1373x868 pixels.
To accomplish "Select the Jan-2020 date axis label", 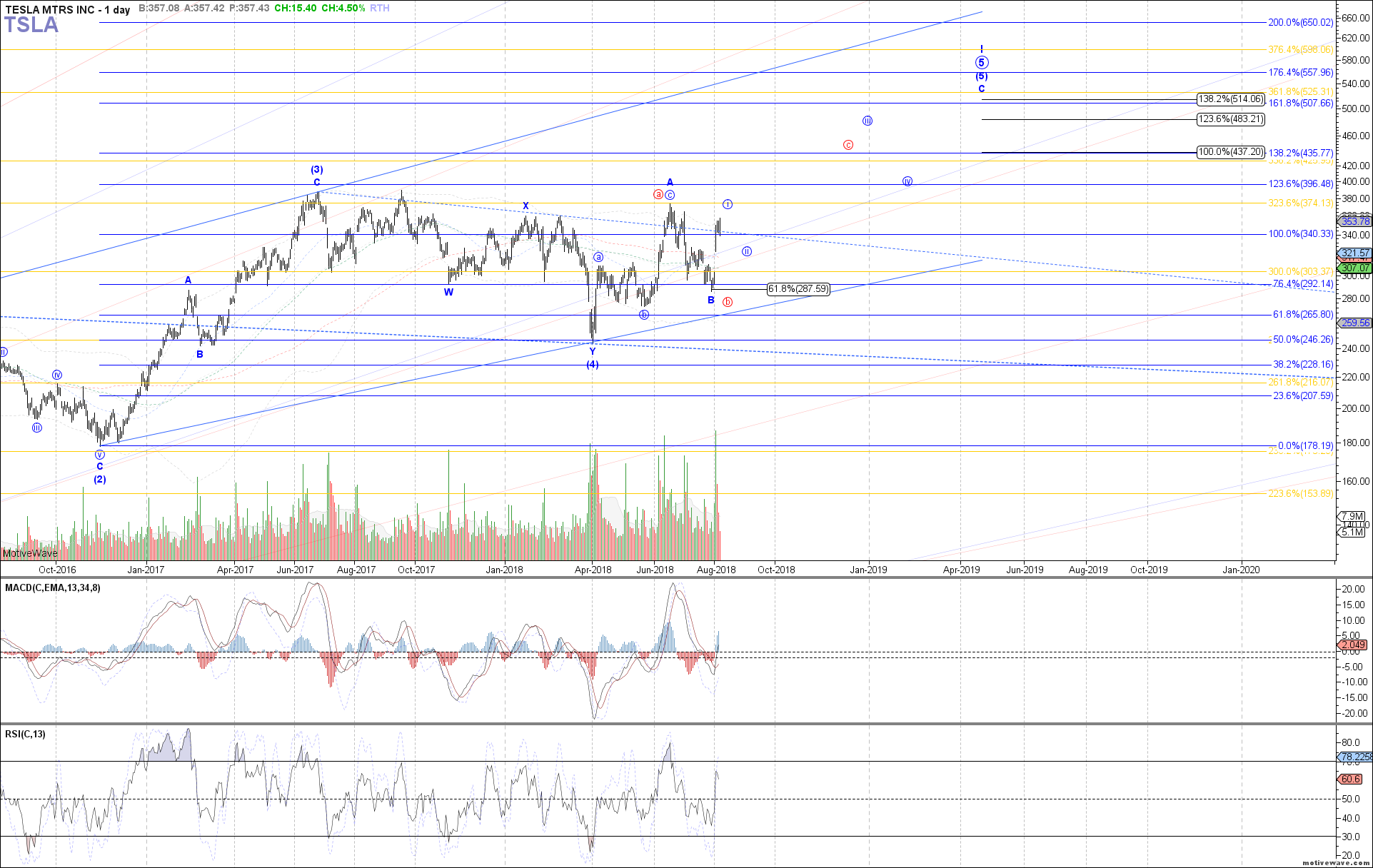I will pos(1241,570).
